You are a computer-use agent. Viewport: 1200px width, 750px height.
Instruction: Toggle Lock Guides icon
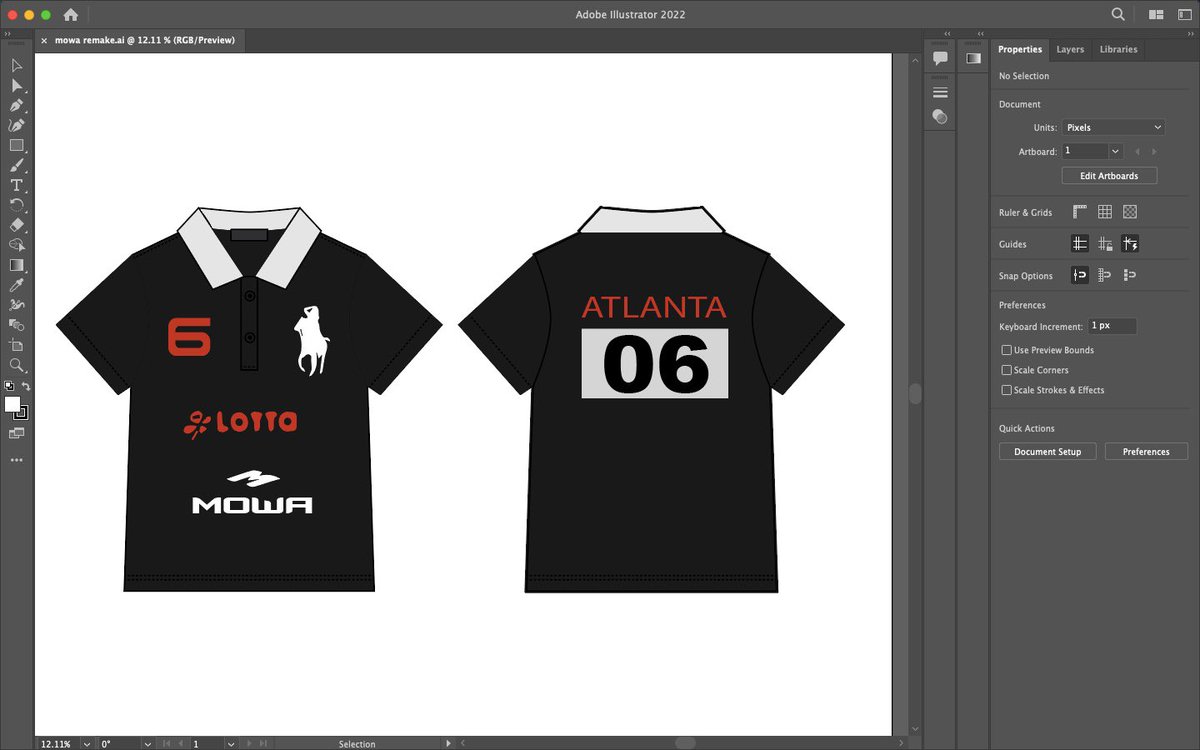(1105, 244)
